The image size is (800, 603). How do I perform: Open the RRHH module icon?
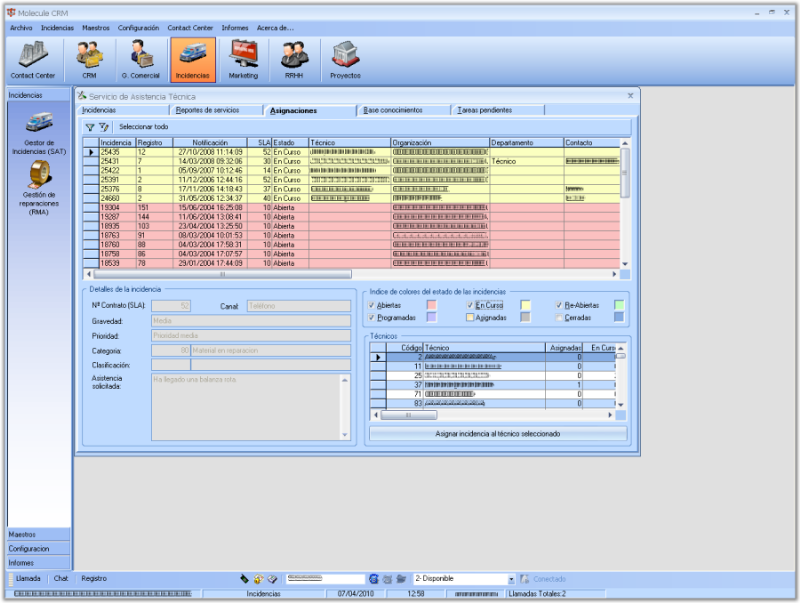pyautogui.click(x=294, y=60)
